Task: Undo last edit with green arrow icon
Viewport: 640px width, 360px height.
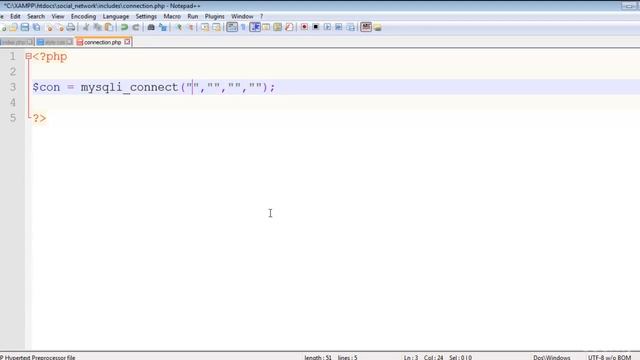Action: pos(124,27)
